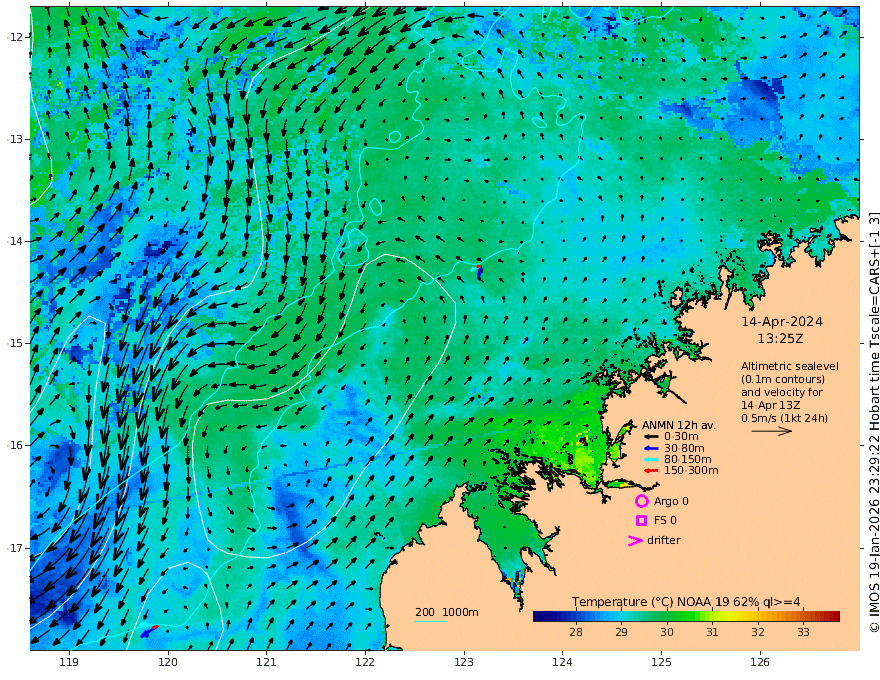Screen dimensions: 880x680
Task: Click the ANMN mooring marker near 120E 17.8S
Action: 149,631
